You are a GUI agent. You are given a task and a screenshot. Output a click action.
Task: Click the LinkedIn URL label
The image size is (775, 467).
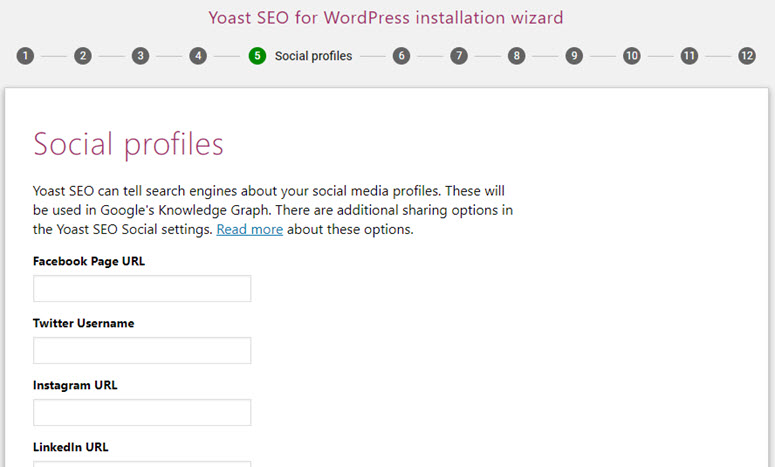[x=71, y=447]
